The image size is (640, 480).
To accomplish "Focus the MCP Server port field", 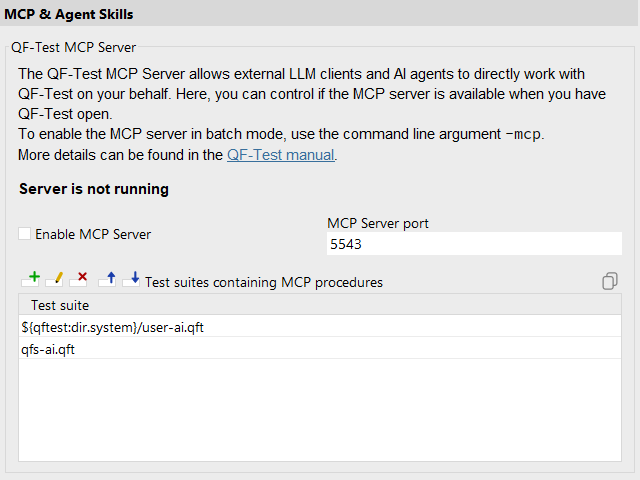I will tap(474, 244).
